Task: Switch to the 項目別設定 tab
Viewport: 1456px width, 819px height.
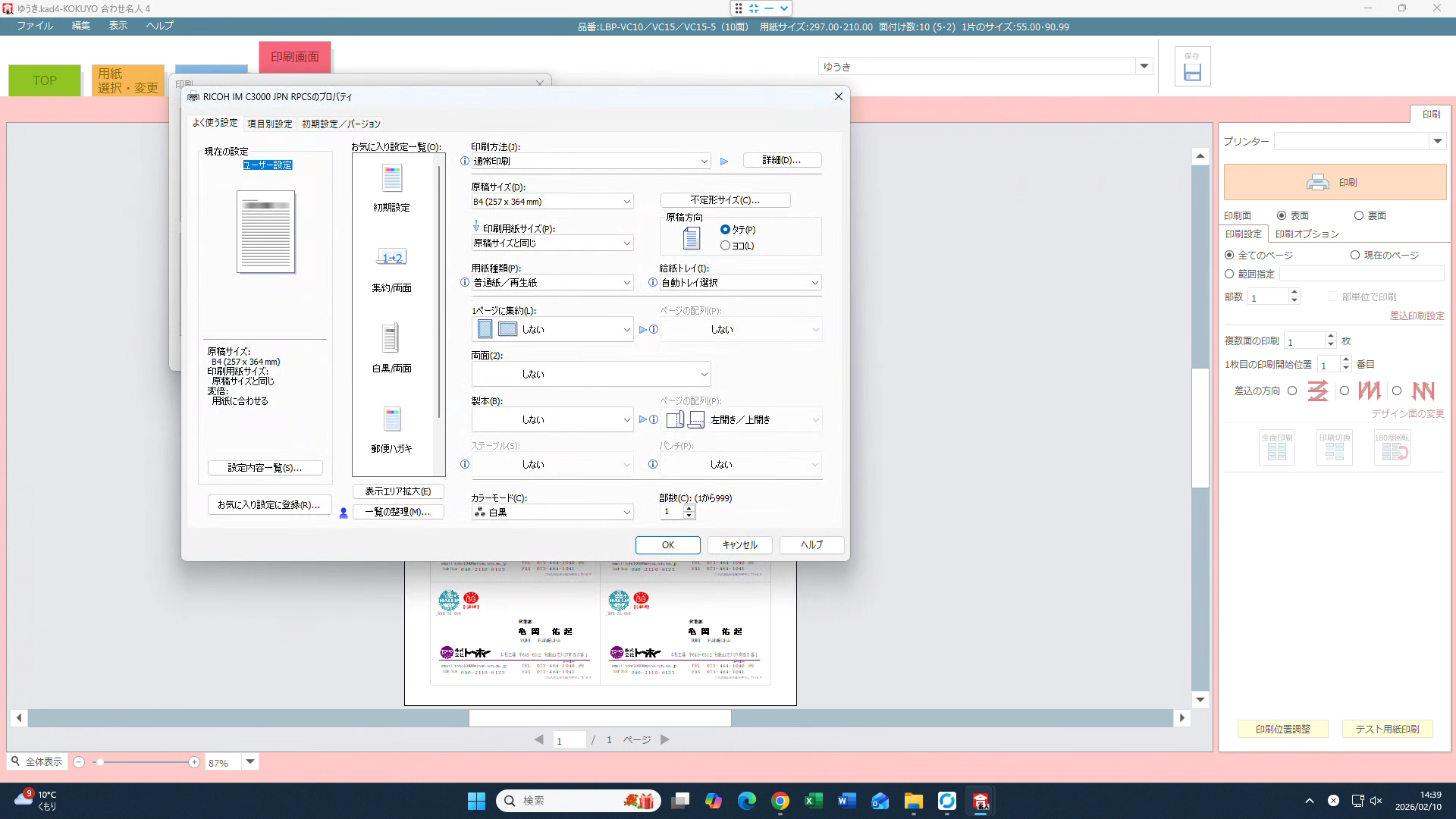Action: (x=270, y=124)
